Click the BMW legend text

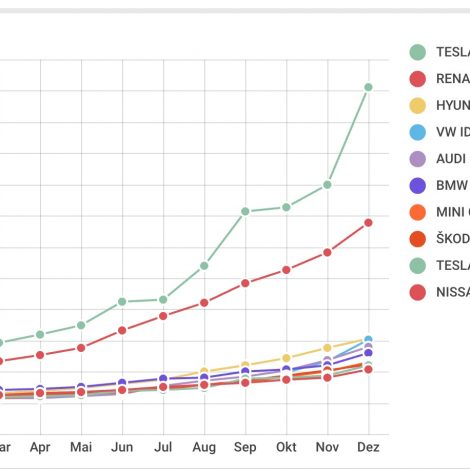[x=452, y=185]
